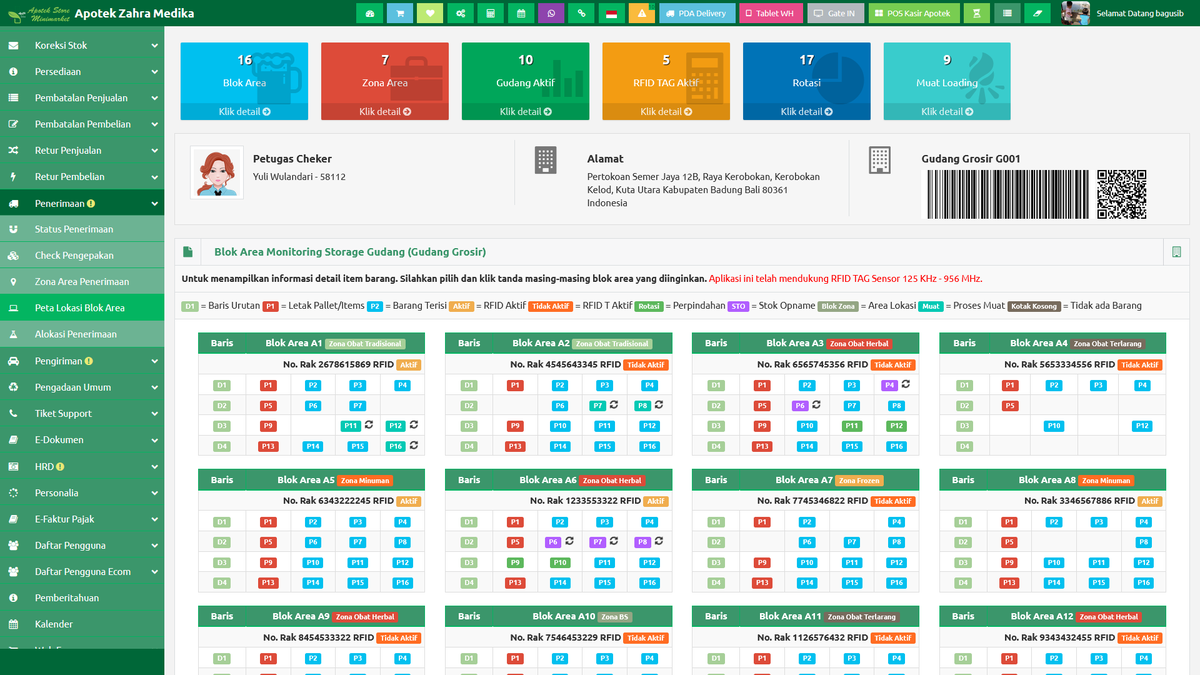
Task: Click the Pengiriman truck icon in sidebar
Action: pyautogui.click(x=13, y=361)
